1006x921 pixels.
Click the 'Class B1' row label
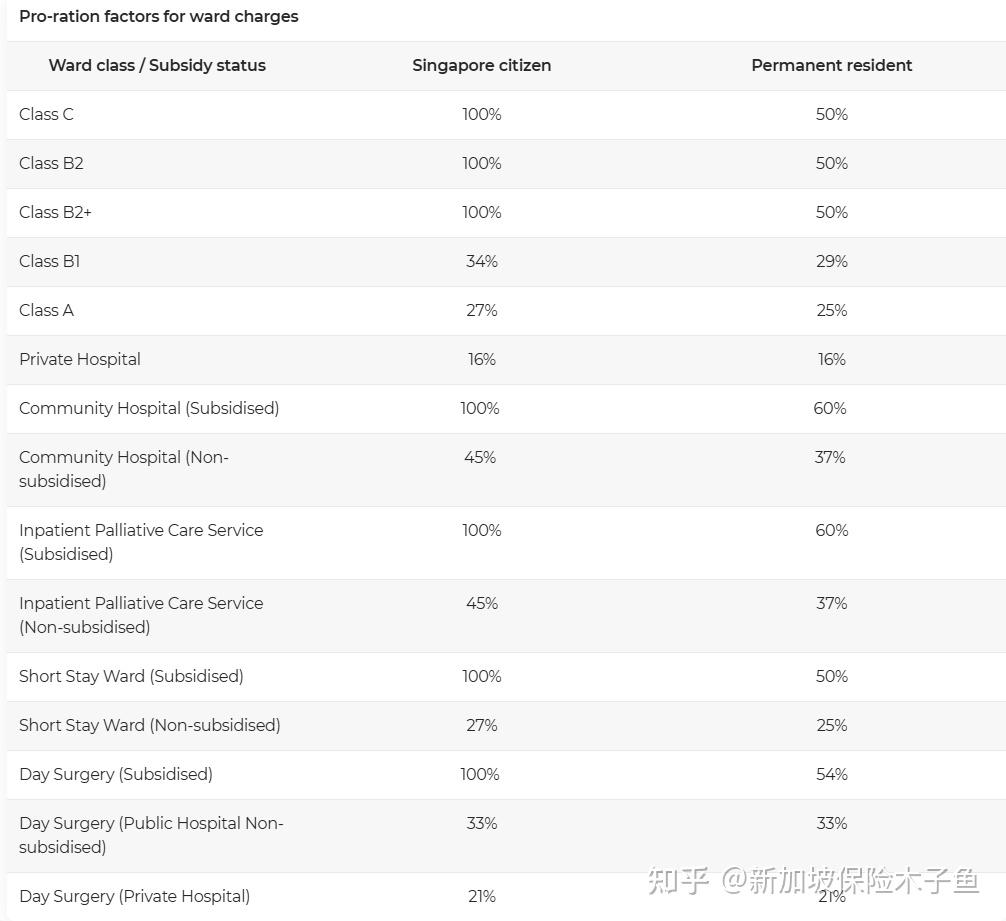coord(49,261)
